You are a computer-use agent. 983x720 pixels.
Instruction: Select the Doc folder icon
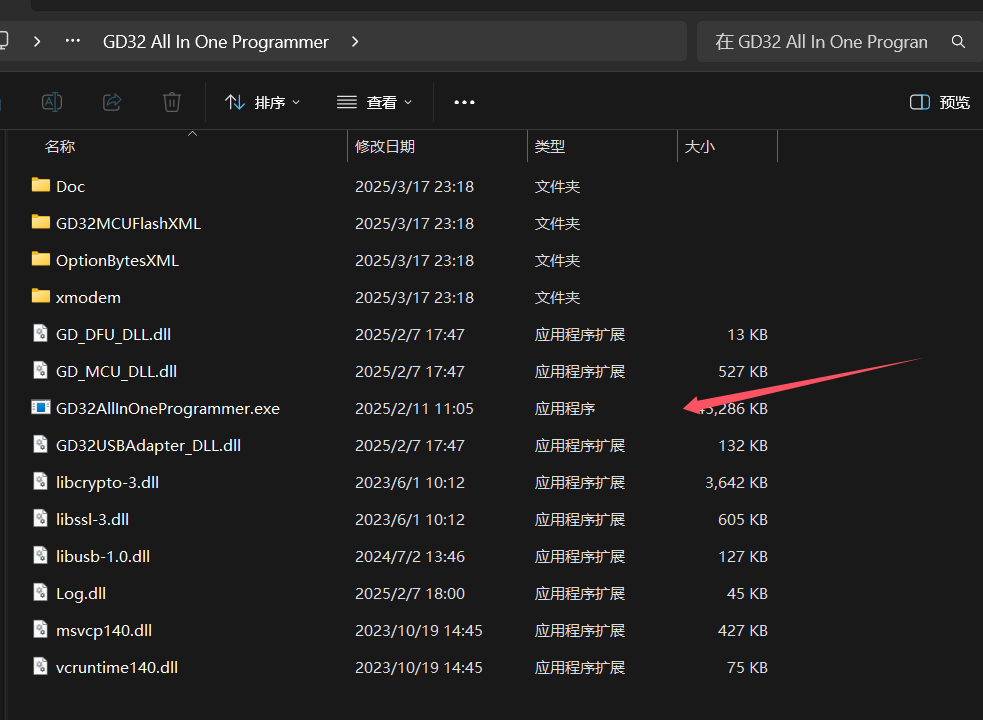click(x=40, y=186)
